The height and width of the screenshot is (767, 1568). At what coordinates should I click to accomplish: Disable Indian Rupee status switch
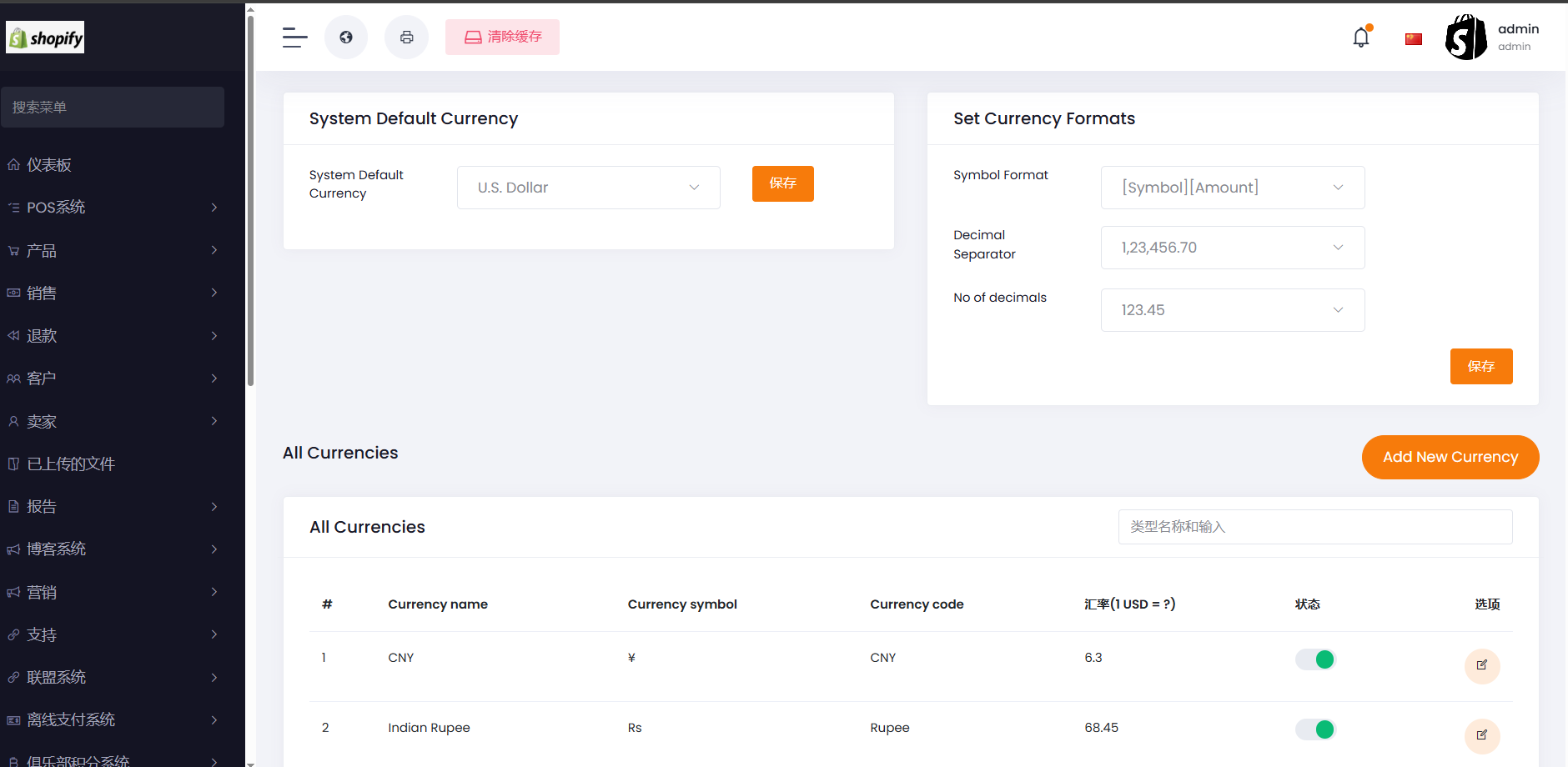[x=1315, y=729]
